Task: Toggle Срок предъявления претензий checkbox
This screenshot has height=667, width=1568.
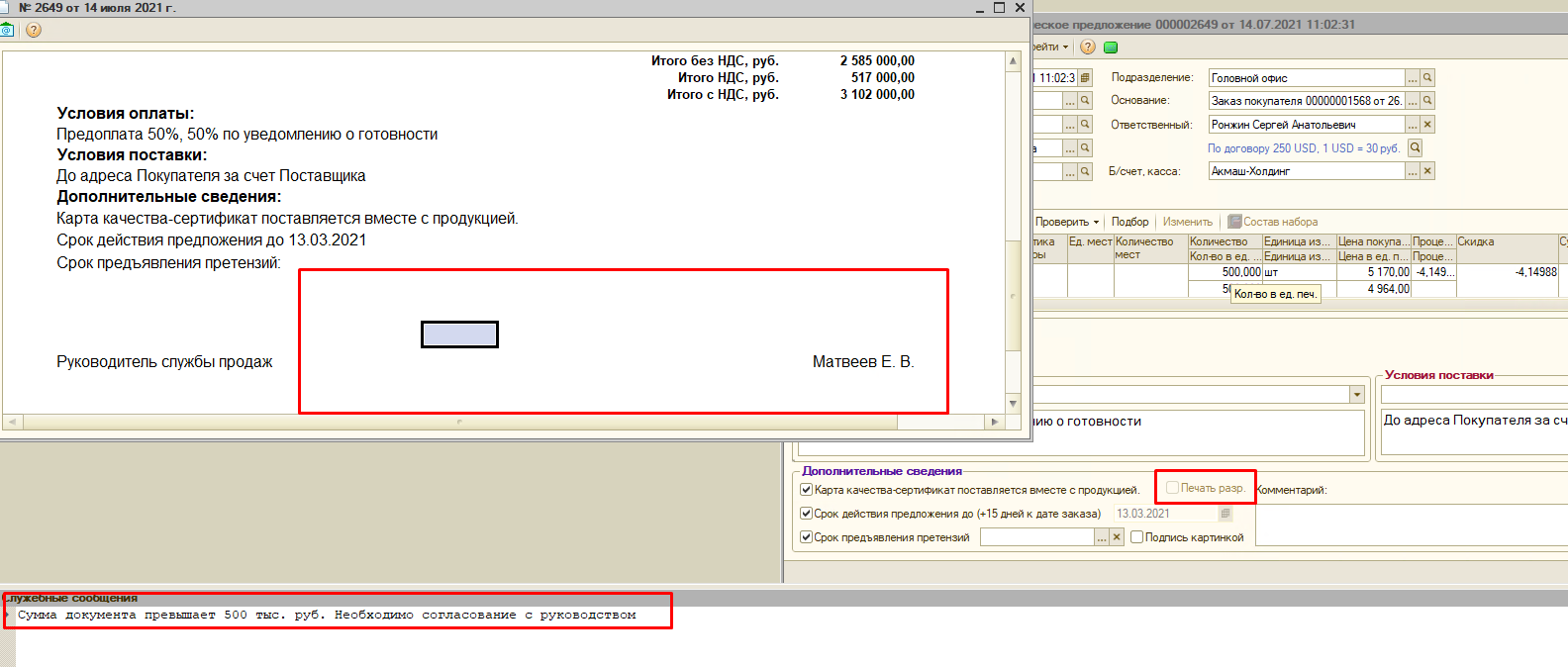Action: tap(806, 536)
